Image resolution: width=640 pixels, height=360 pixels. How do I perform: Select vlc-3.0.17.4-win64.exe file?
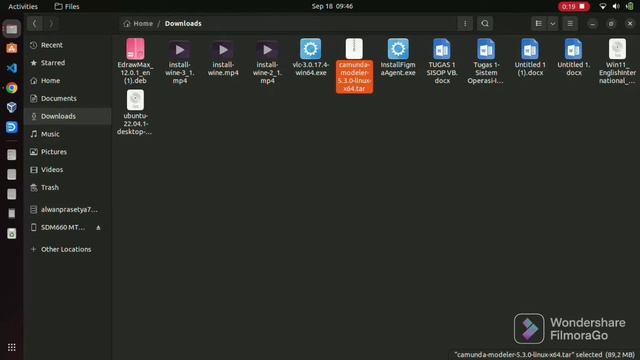coord(311,57)
